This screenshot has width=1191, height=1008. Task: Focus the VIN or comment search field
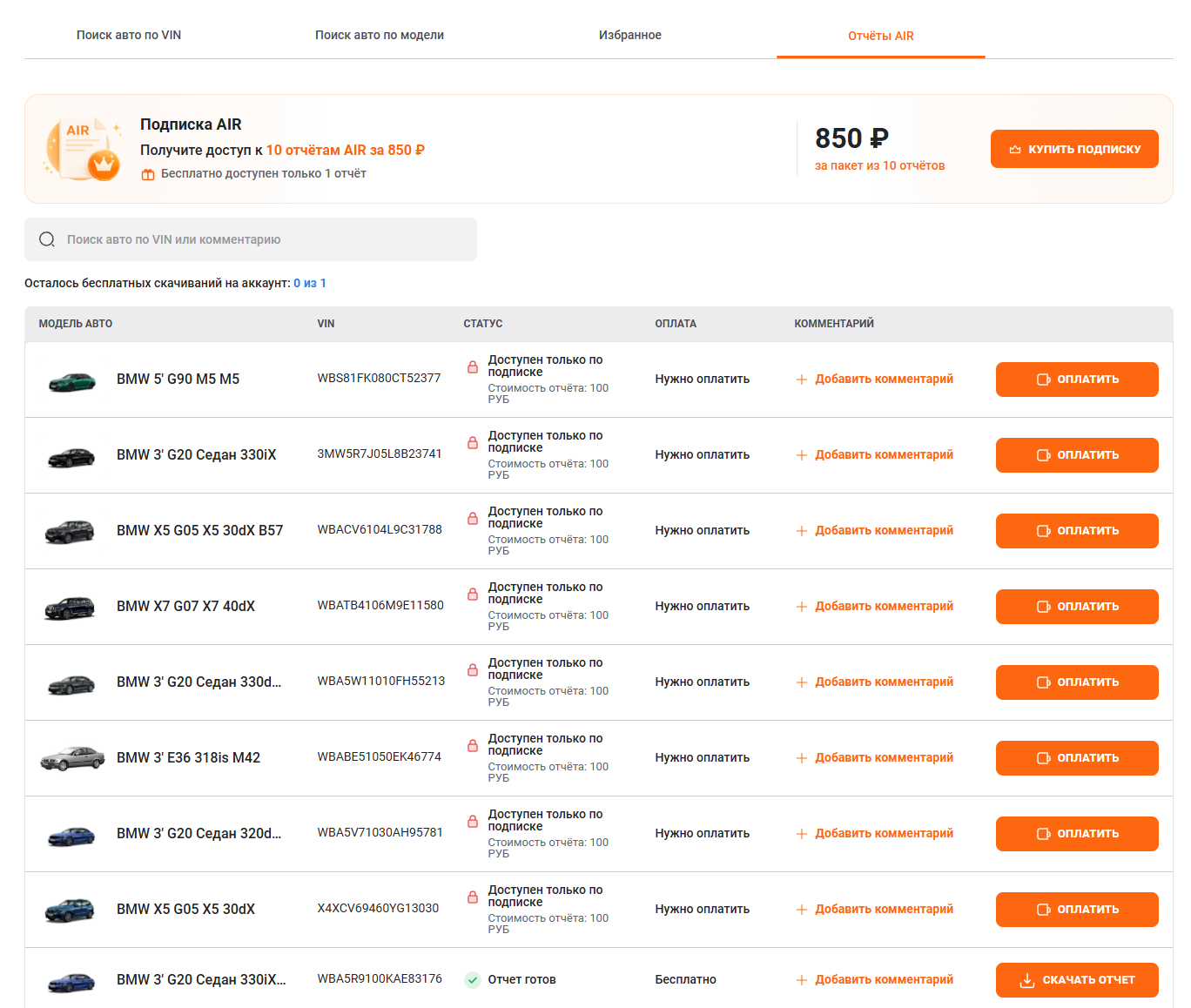(x=251, y=239)
